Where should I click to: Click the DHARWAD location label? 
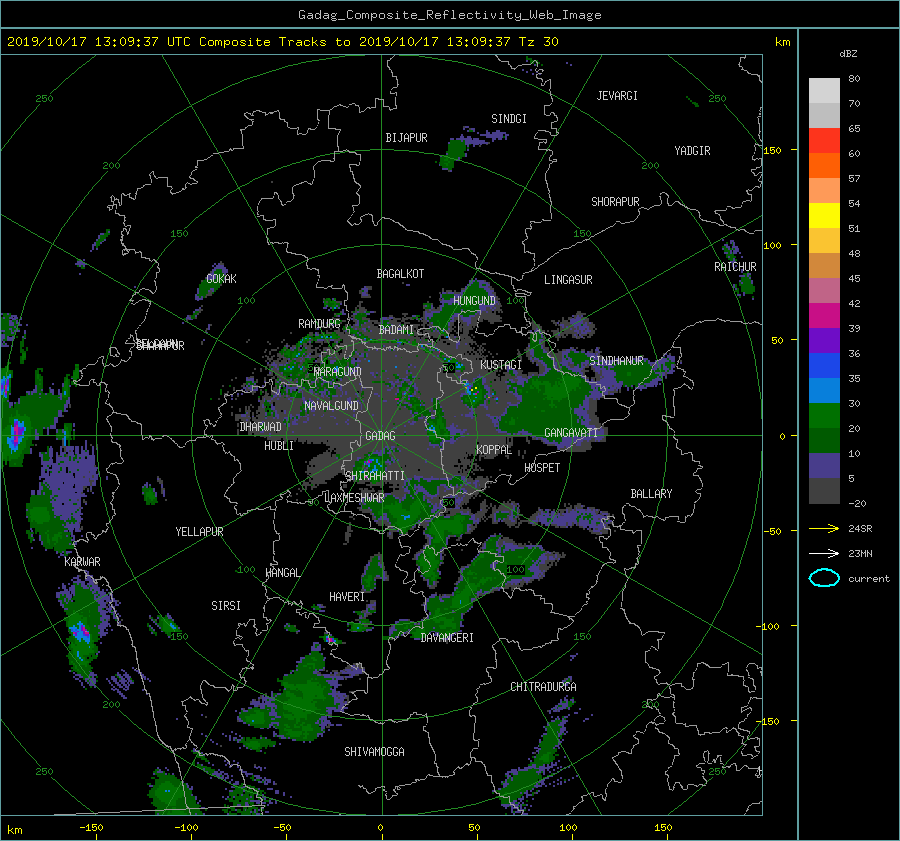point(260,427)
